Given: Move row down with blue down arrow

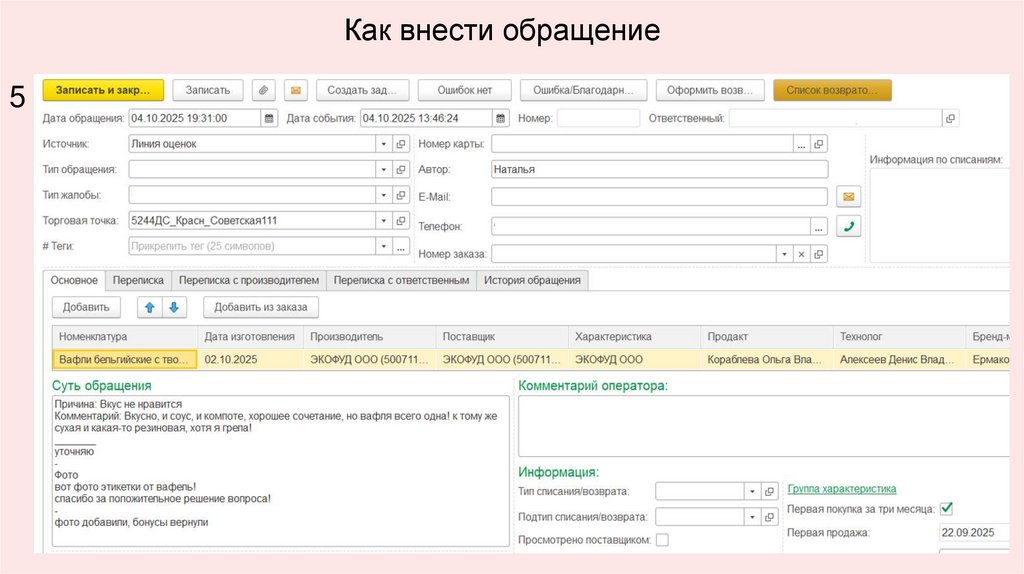Looking at the screenshot, I should [172, 307].
